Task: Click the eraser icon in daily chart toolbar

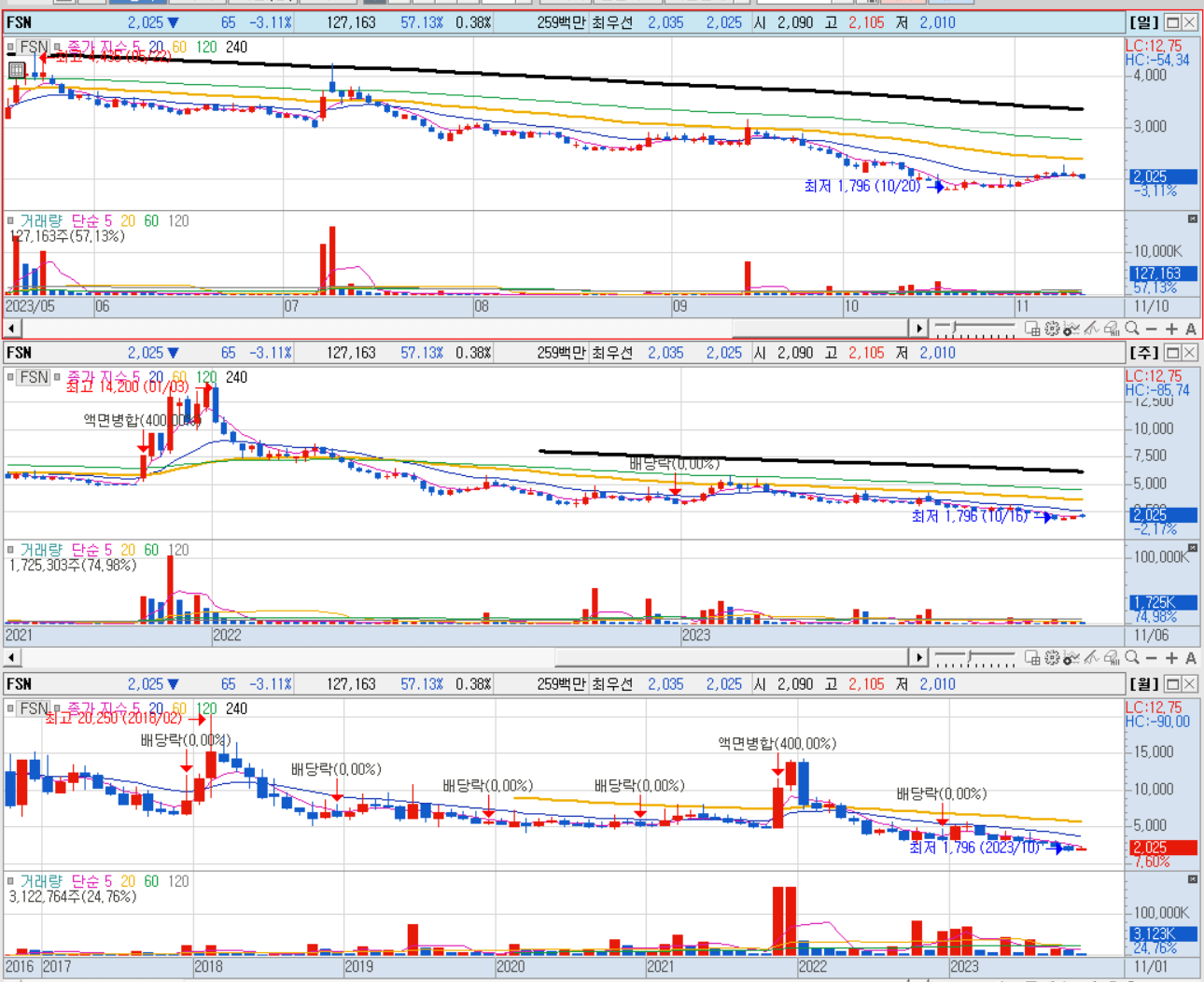Action: [1112, 329]
